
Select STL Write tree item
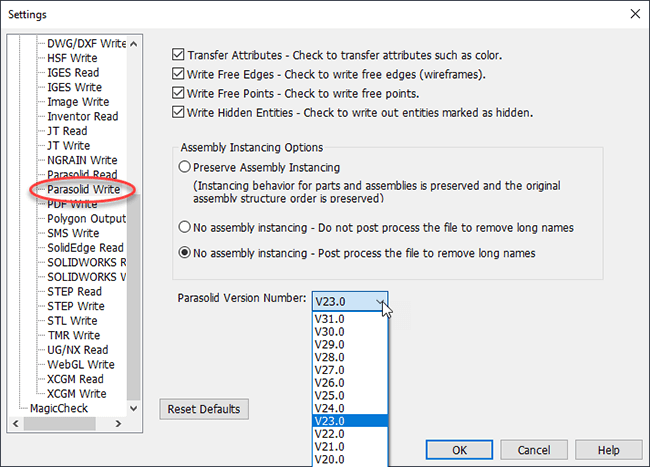click(x=72, y=321)
